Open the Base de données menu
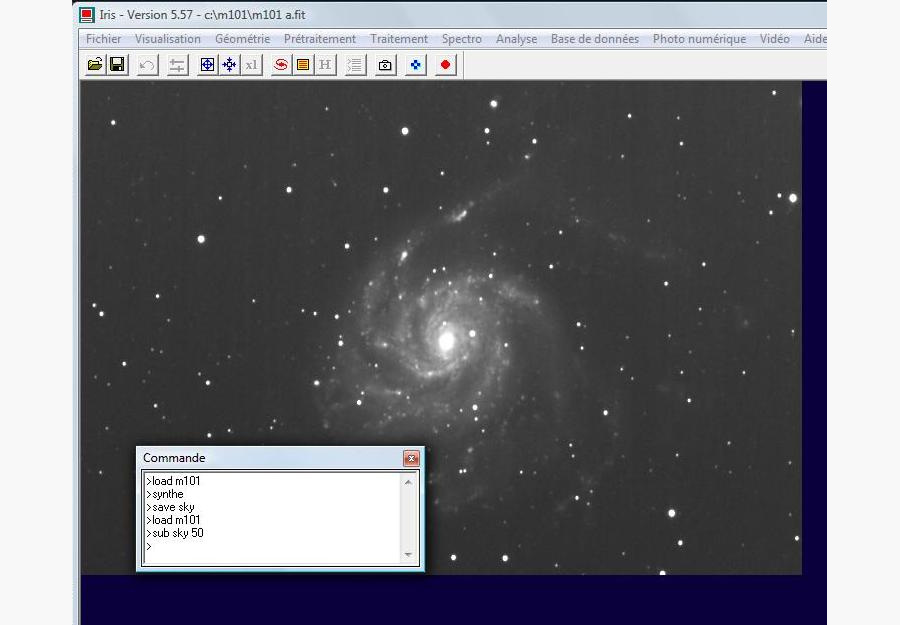This screenshot has height=625, width=900. 595,39
